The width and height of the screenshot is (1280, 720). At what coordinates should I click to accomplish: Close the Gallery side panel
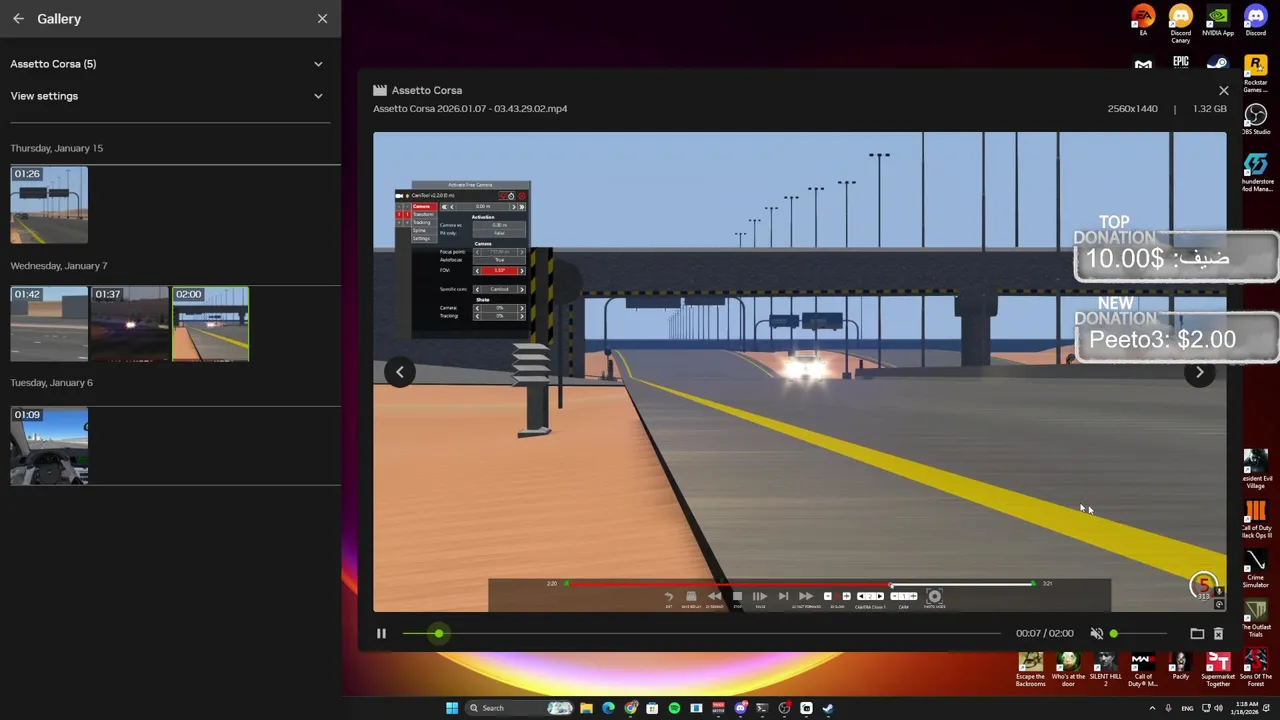tap(322, 19)
